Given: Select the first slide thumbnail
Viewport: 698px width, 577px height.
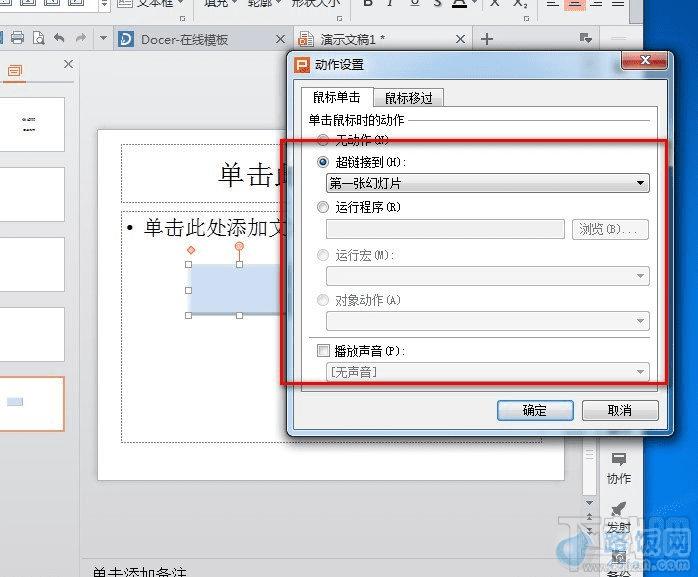Looking at the screenshot, I should [x=30, y=124].
